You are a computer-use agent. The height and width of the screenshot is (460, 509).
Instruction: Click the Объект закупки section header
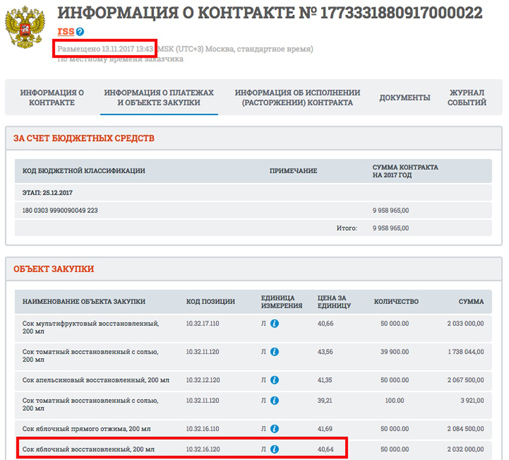point(54,269)
